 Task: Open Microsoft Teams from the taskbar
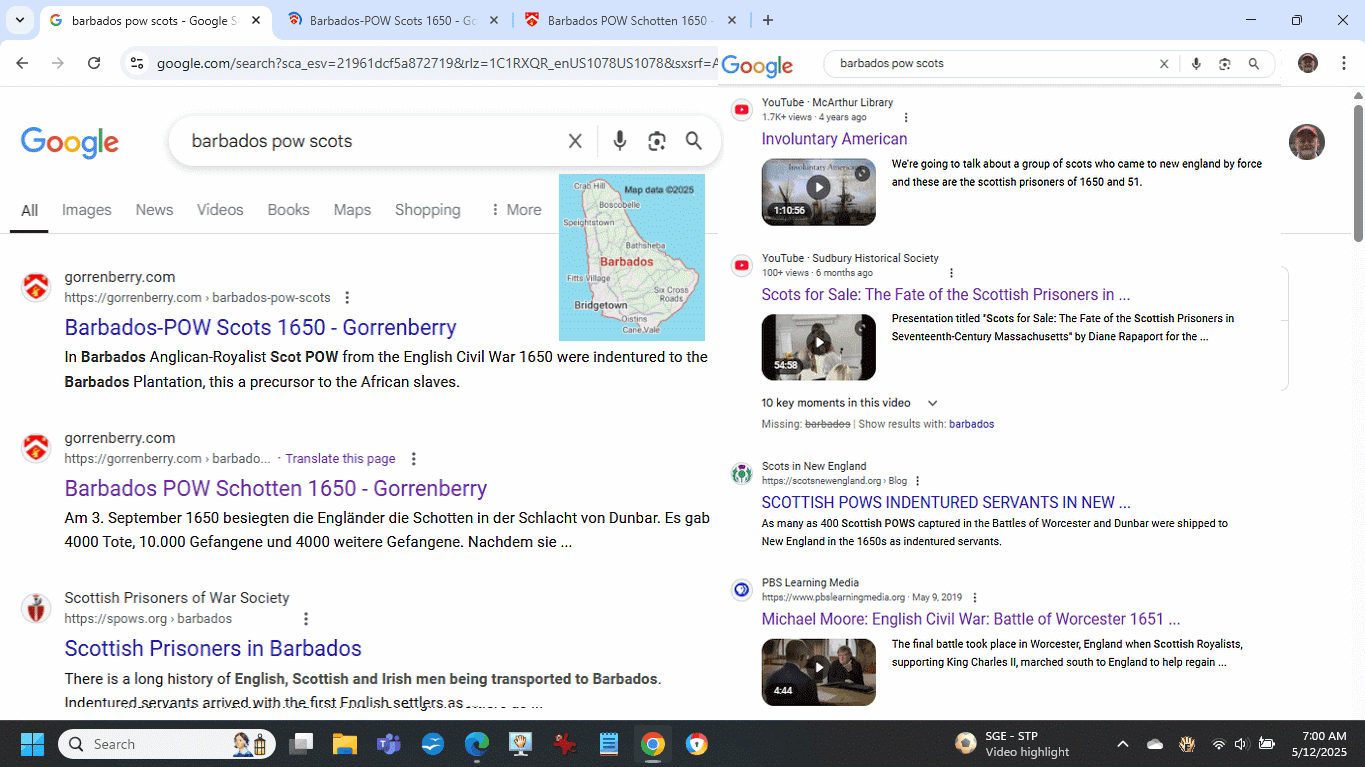(388, 744)
